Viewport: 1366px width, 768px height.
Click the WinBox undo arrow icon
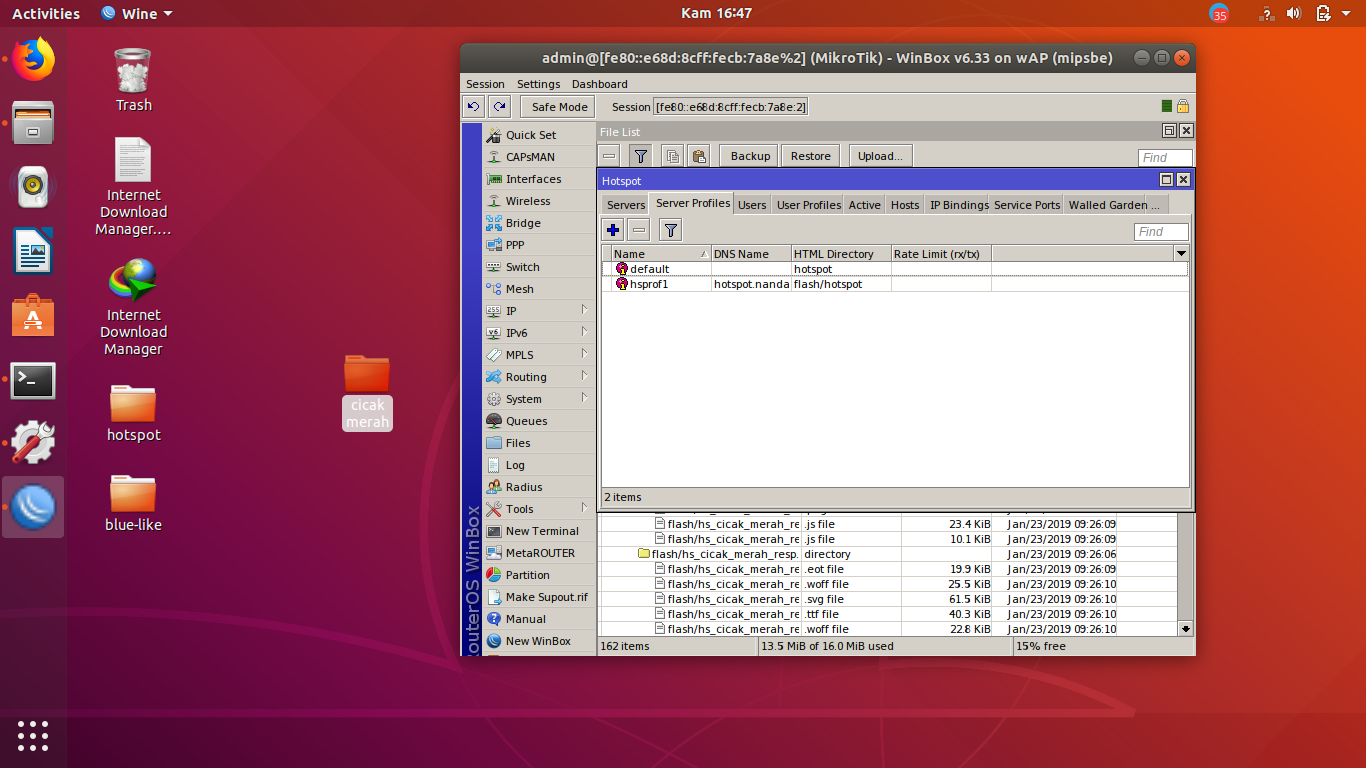coord(474,106)
